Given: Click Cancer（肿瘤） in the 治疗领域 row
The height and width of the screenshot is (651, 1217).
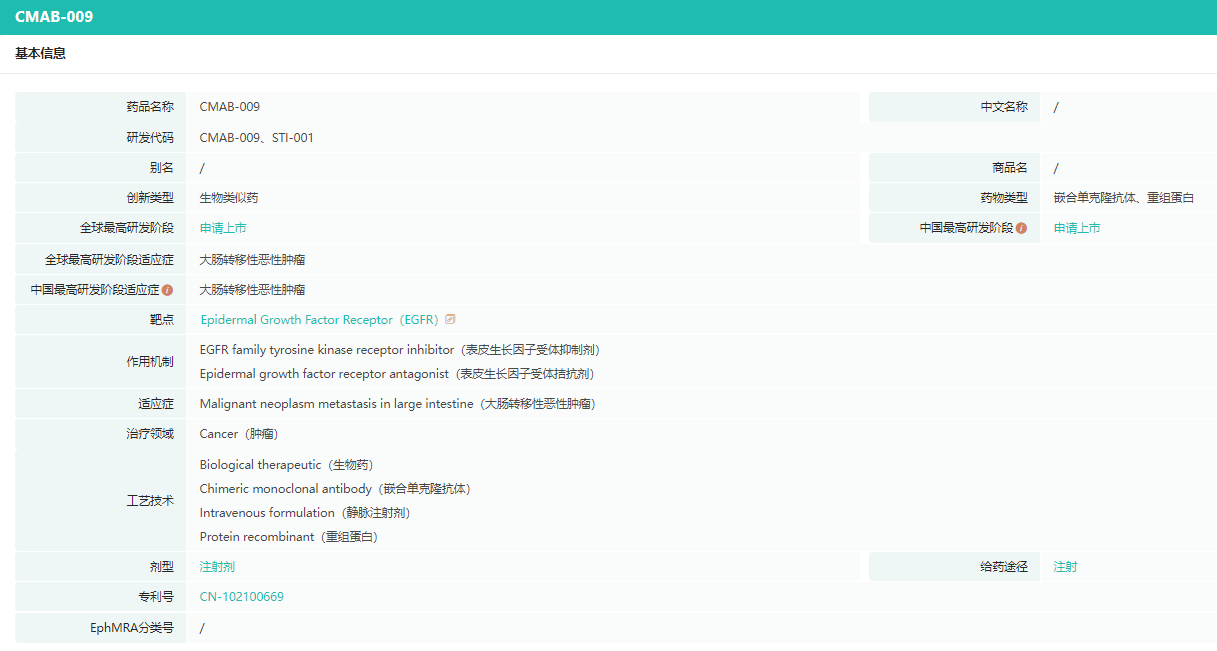Looking at the screenshot, I should click(238, 434).
